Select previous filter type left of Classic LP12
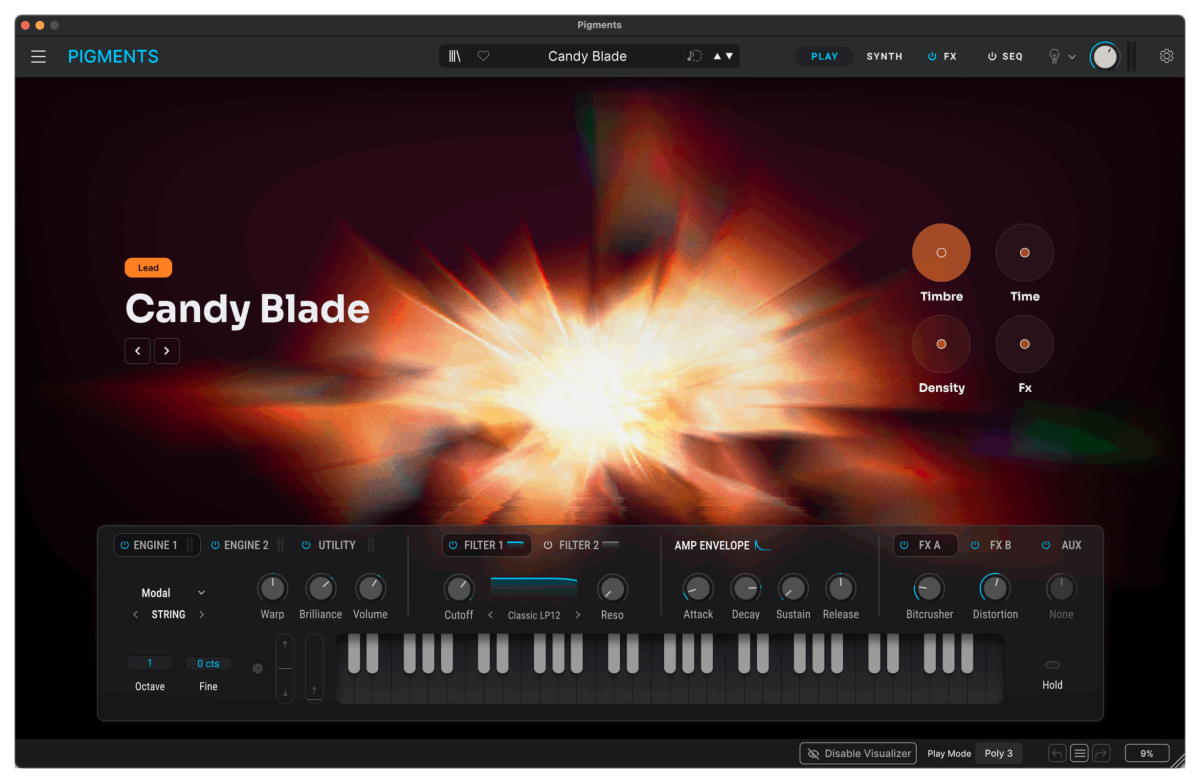The height and width of the screenshot is (783, 1200). click(x=490, y=615)
